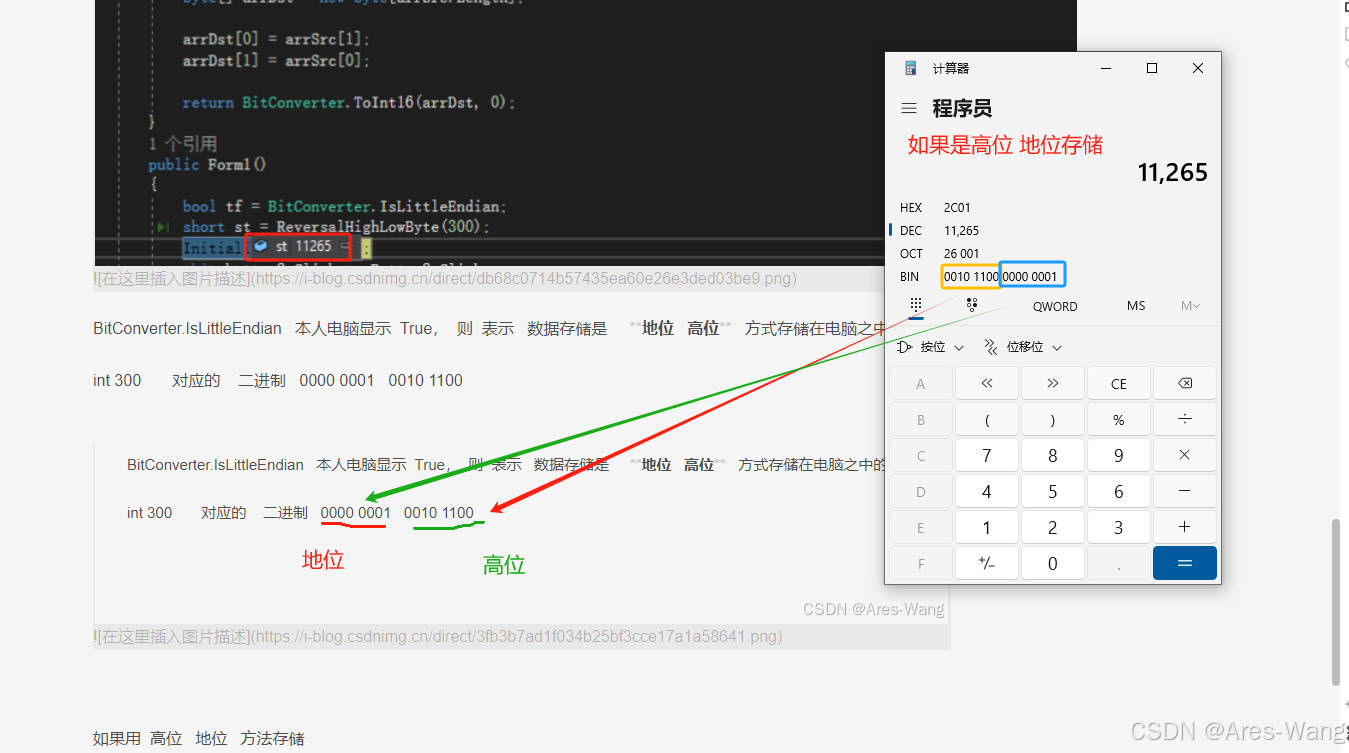Viewport: 1349px width, 753px height.
Task: Click the CE clear entry key
Action: click(x=1119, y=384)
